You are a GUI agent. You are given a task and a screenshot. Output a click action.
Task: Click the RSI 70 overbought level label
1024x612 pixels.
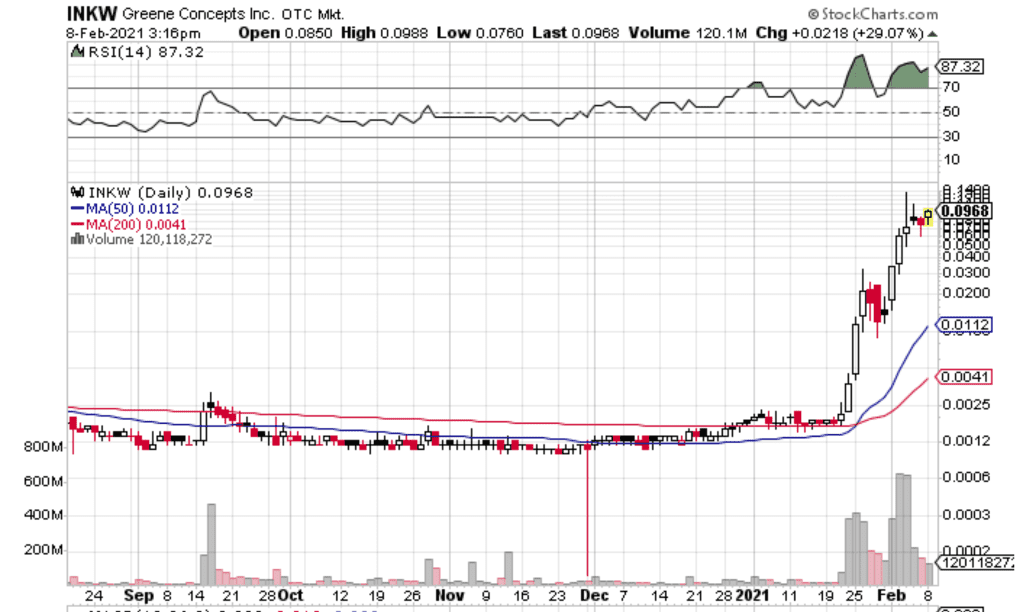click(951, 87)
